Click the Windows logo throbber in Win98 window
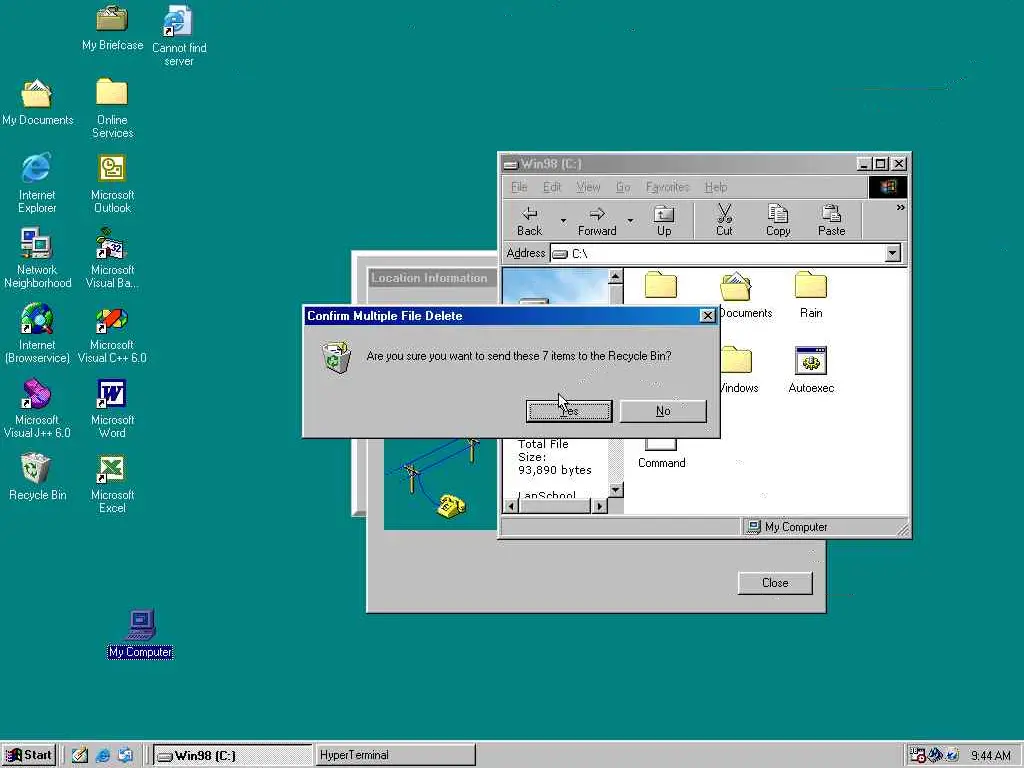The image size is (1024, 768). tap(888, 187)
